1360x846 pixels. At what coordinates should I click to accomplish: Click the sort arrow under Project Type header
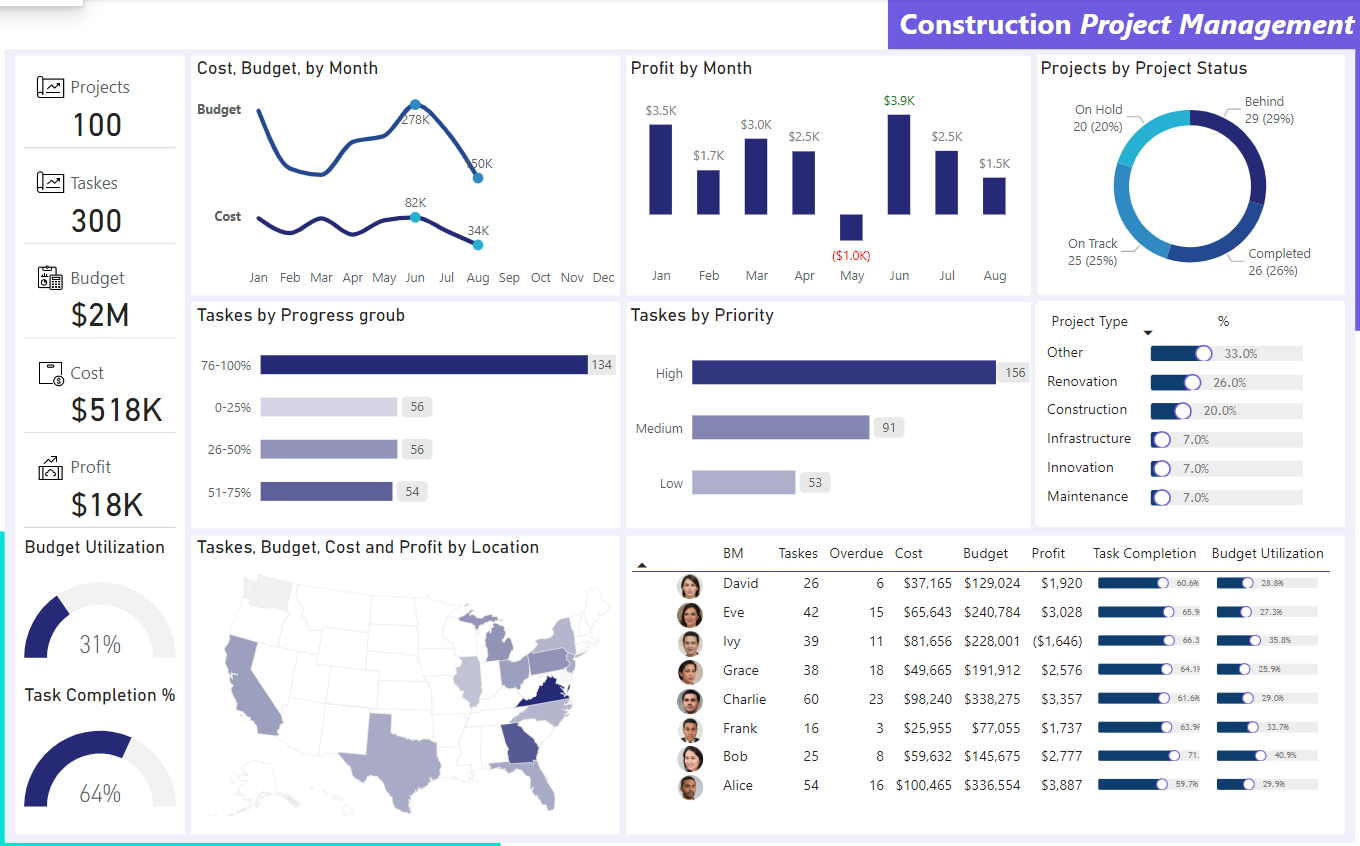pyautogui.click(x=1148, y=334)
